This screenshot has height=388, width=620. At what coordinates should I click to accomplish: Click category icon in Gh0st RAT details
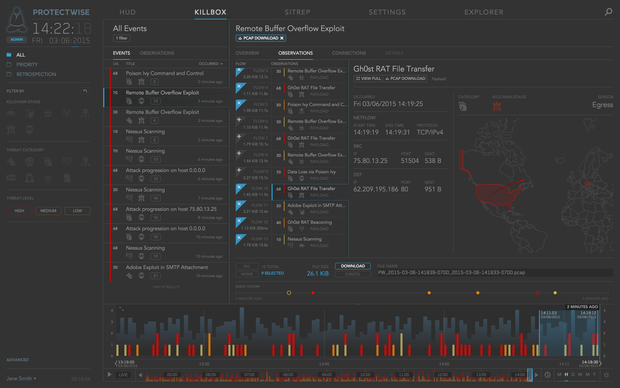point(463,106)
